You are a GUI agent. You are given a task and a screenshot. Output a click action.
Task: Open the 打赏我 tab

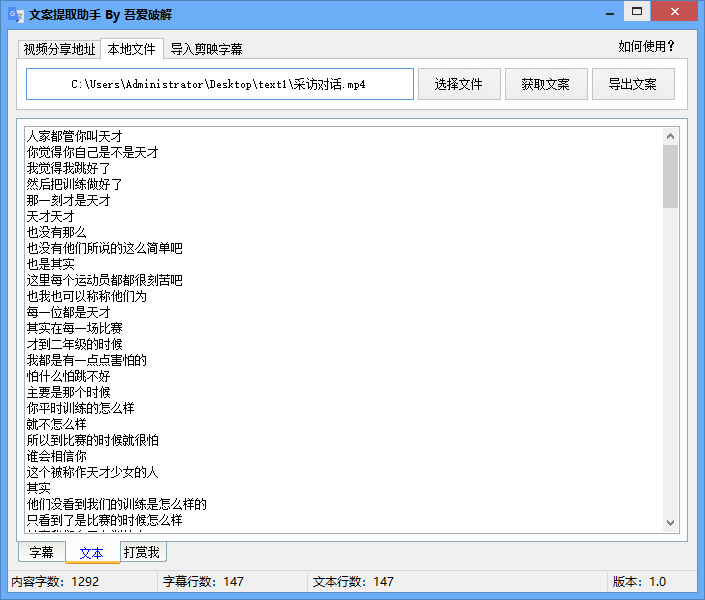144,552
